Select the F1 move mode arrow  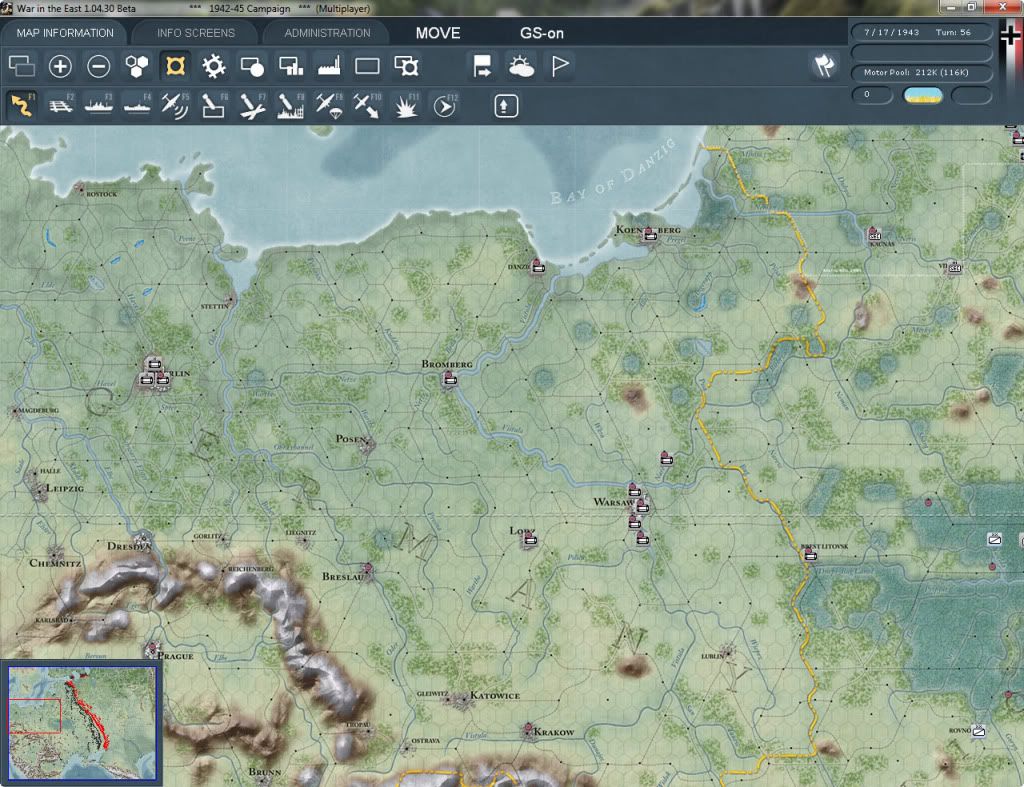click(22, 106)
